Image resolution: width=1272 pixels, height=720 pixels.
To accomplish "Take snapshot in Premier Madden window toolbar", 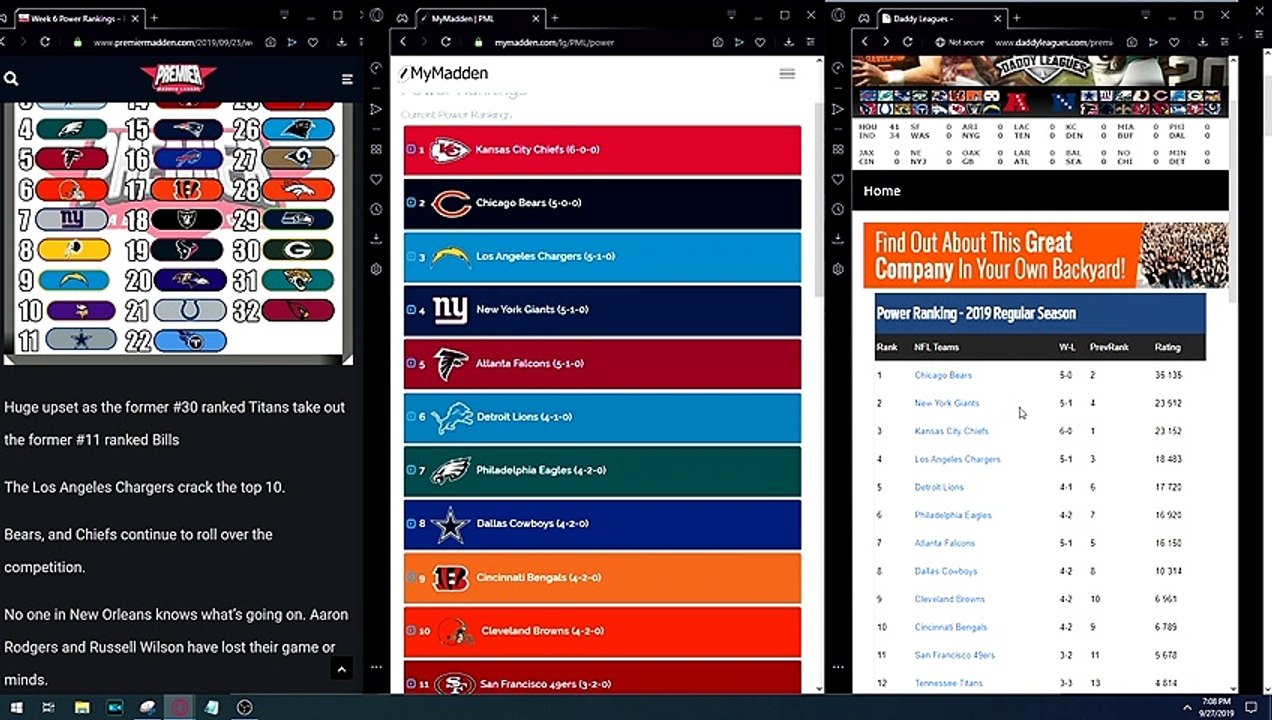I will coord(270,42).
